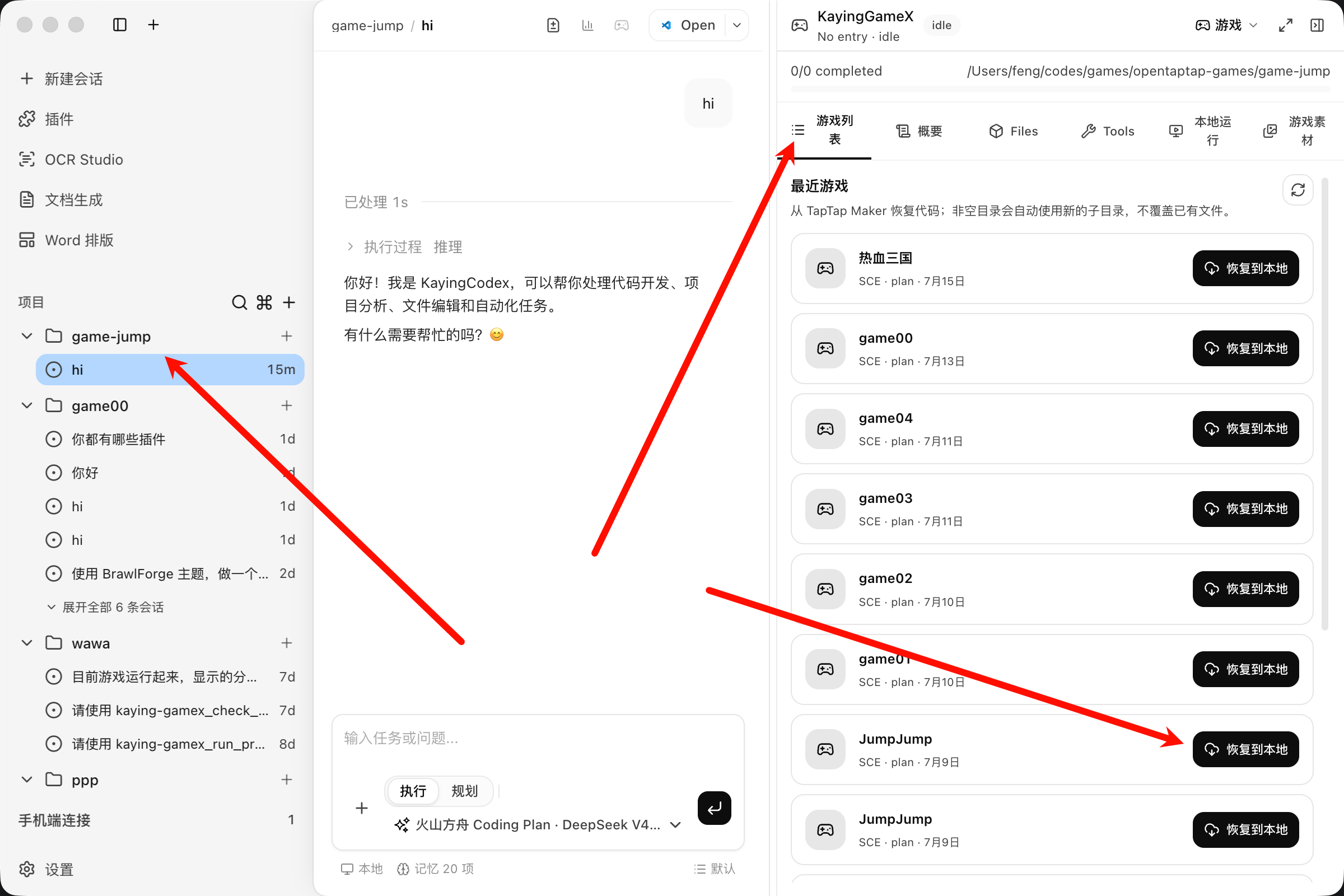Open 手机端连接 mobile connection
This screenshot has width=1344, height=896.
pos(157,820)
